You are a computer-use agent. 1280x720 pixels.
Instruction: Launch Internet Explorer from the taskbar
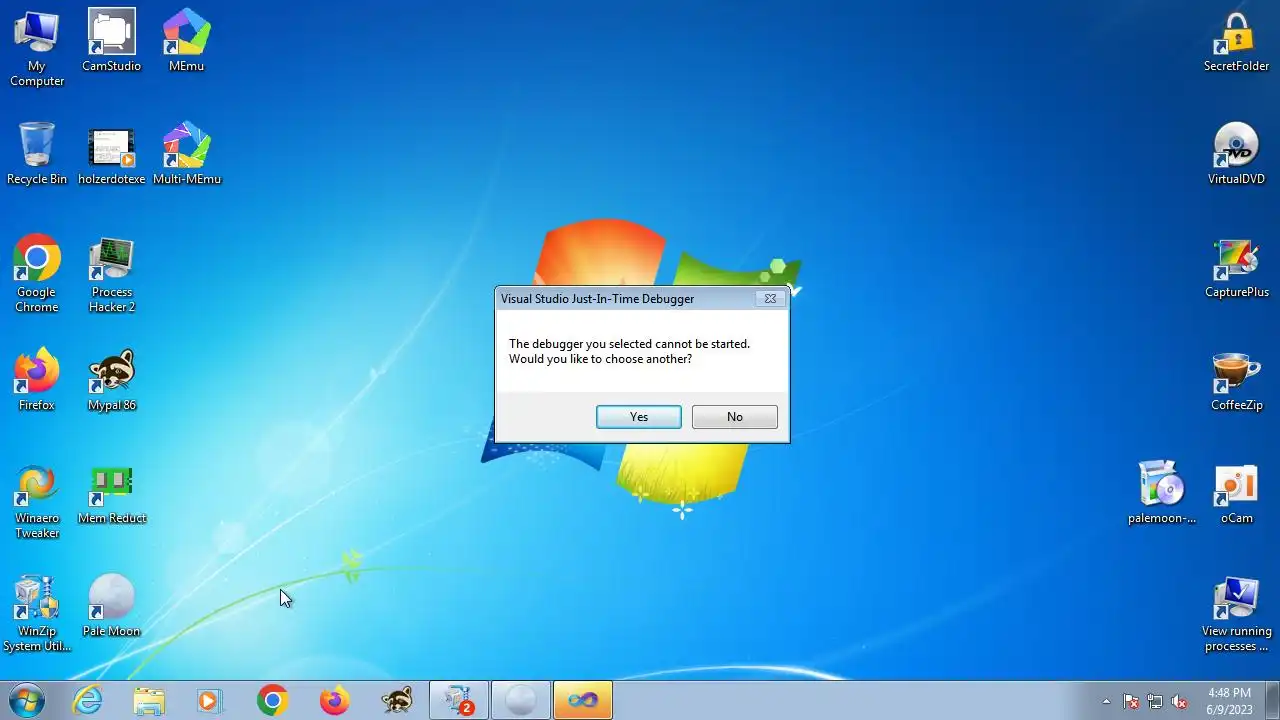88,701
